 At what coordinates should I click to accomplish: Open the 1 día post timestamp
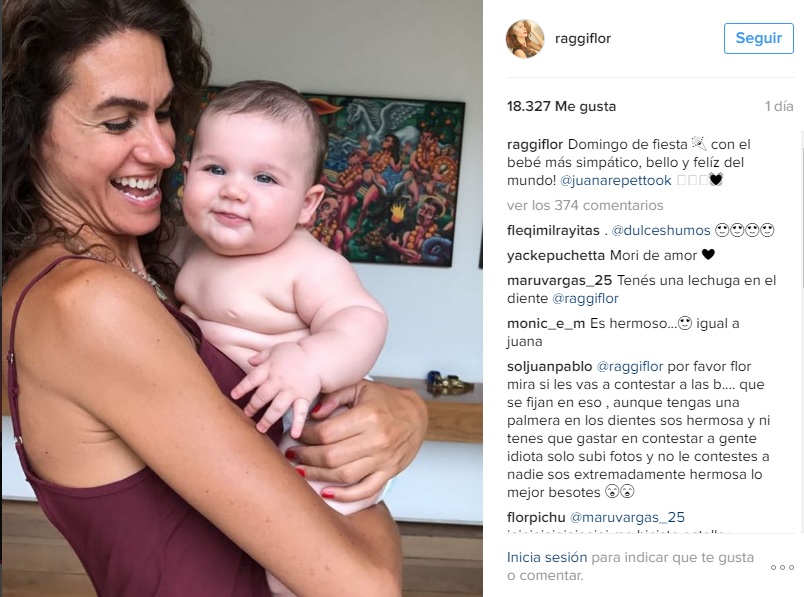point(779,106)
